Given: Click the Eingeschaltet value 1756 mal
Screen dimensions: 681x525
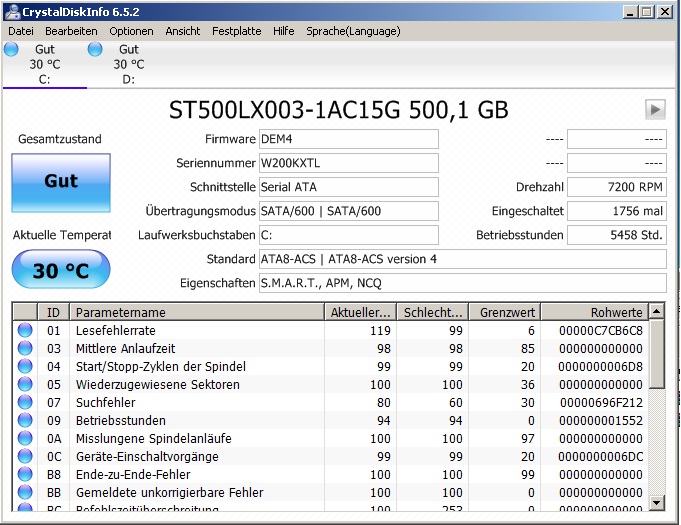Looking at the screenshot, I should [617, 211].
